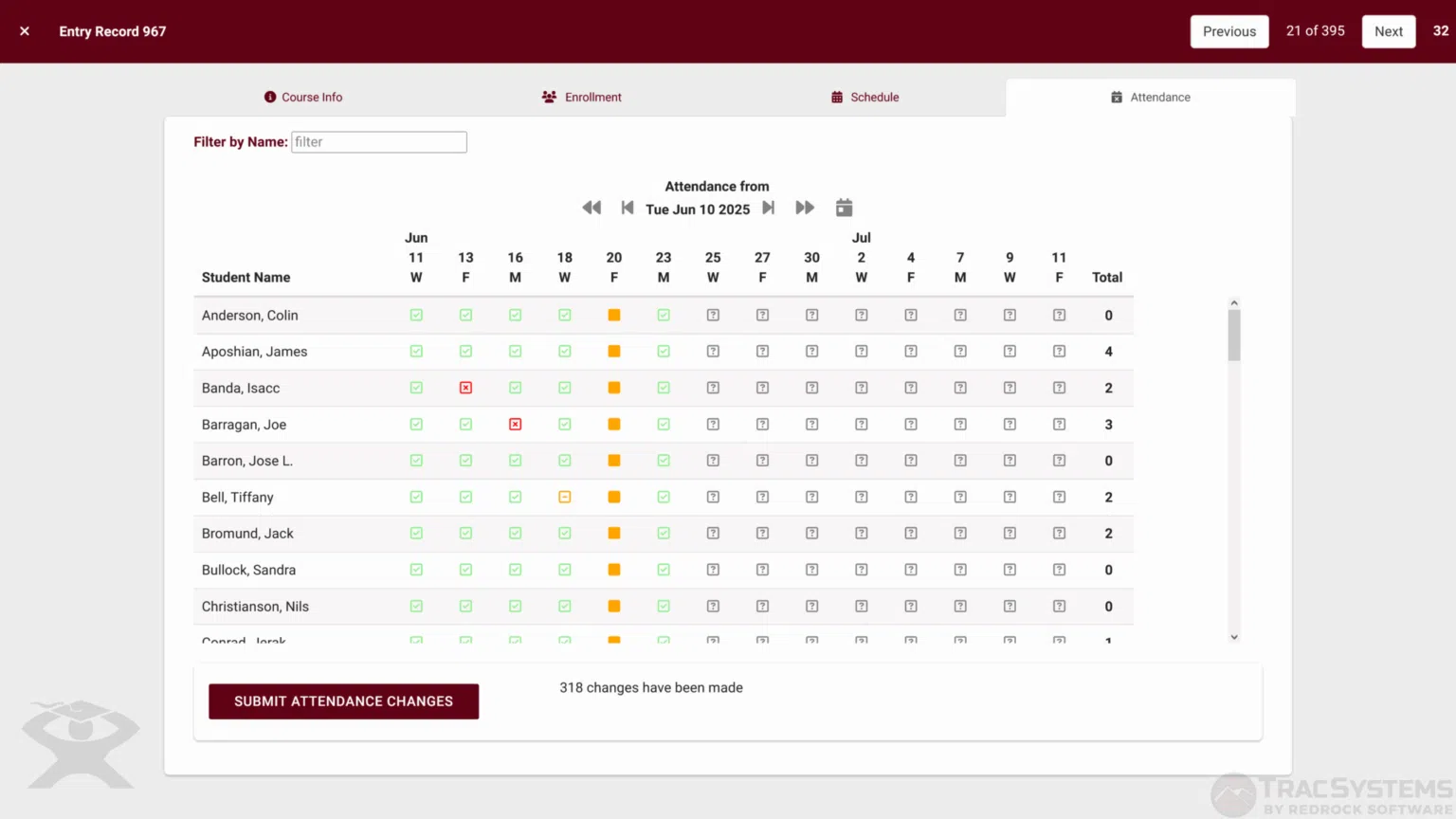Toggle Anderson, Colin's Jun 11 attendance checkbox
The height and width of the screenshot is (819, 1456).
click(x=416, y=315)
